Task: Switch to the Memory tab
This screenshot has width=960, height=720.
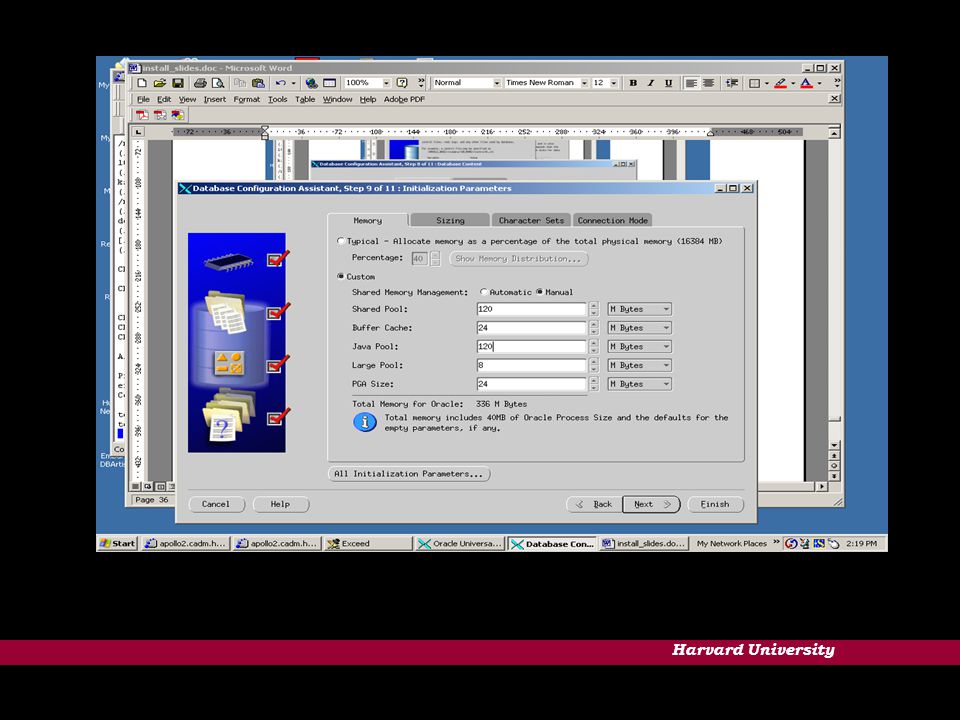Action: 367,220
